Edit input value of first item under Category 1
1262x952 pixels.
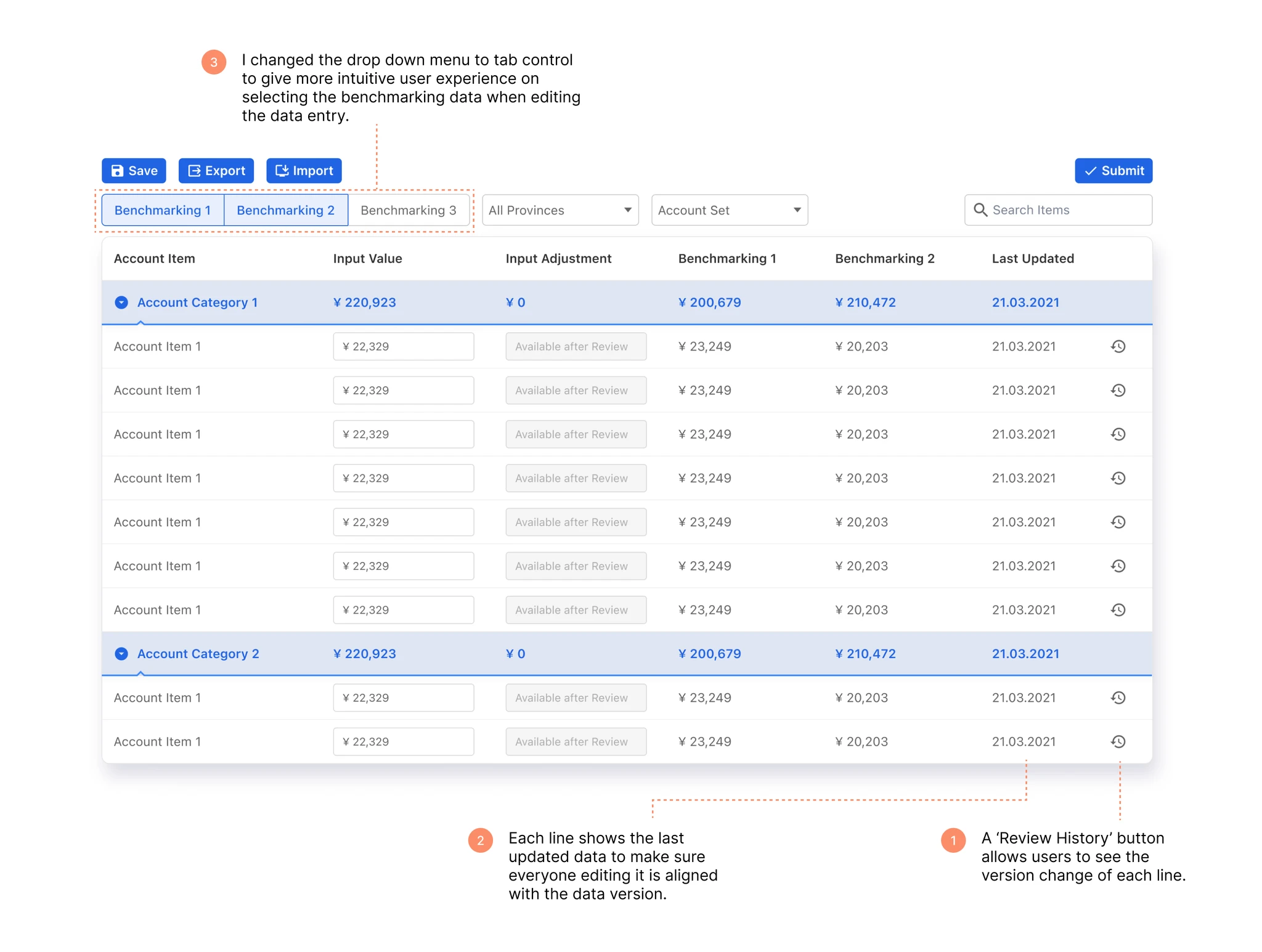404,346
